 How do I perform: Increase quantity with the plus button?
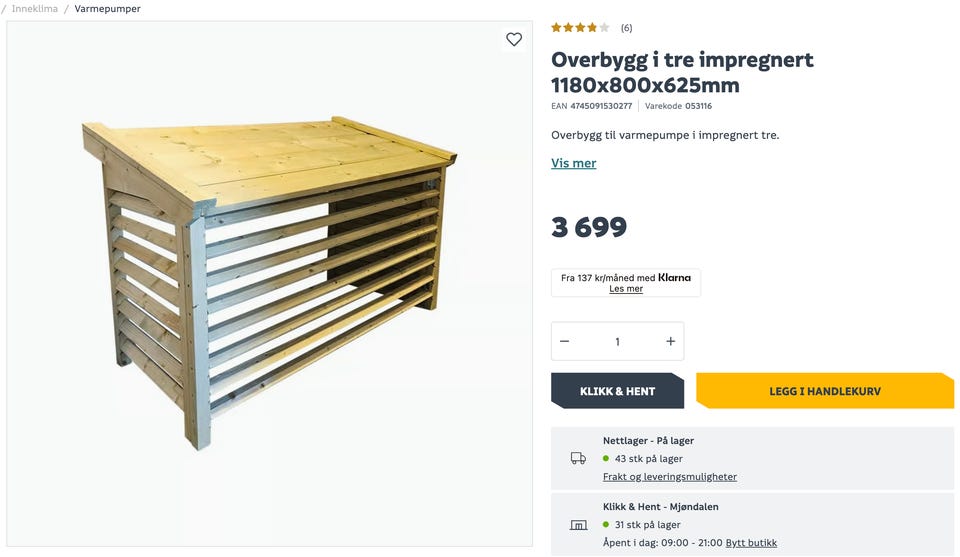[670, 341]
